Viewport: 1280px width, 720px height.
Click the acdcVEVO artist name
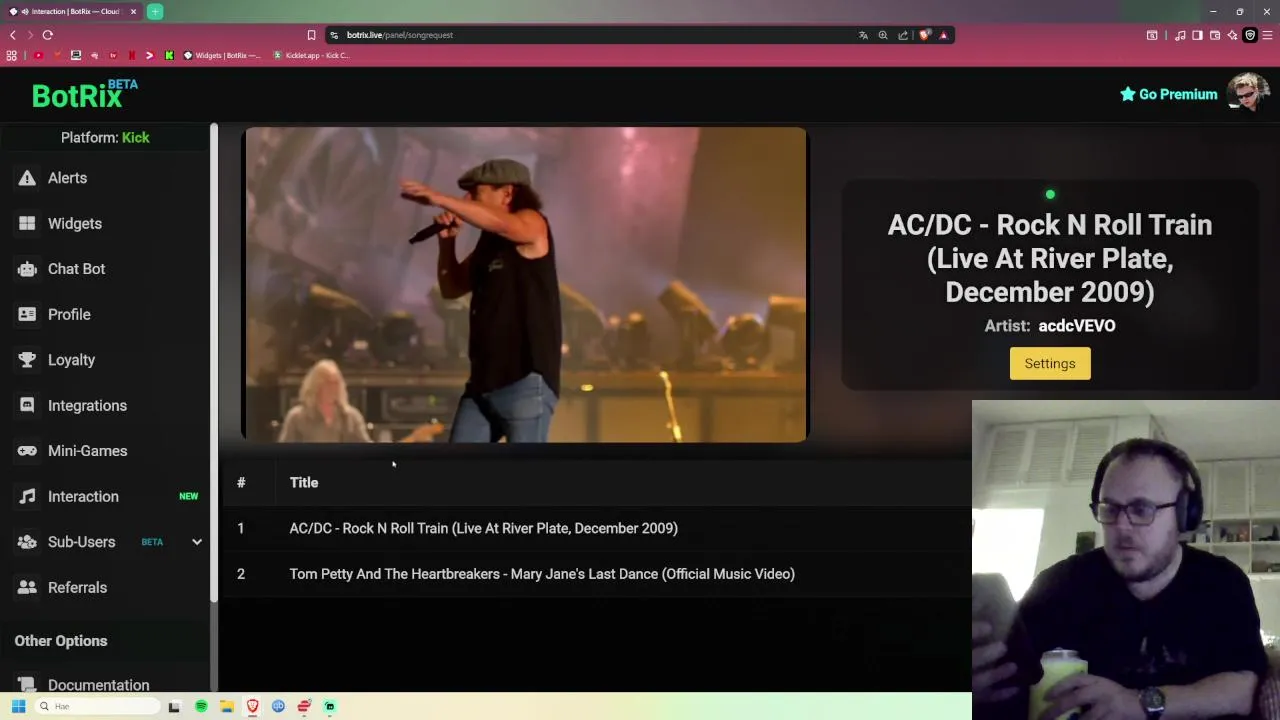coord(1077,326)
